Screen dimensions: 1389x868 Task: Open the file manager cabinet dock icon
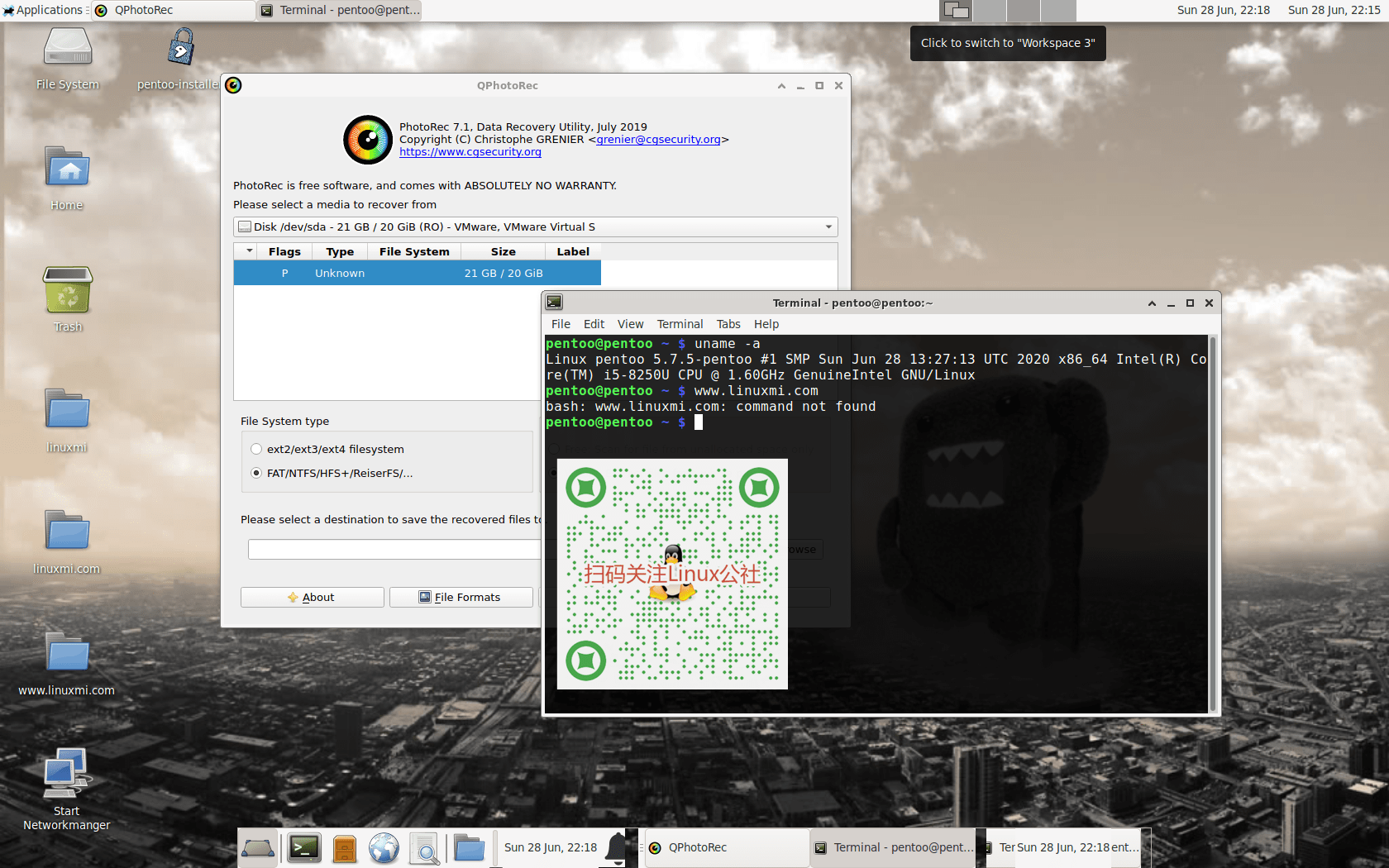tap(345, 848)
